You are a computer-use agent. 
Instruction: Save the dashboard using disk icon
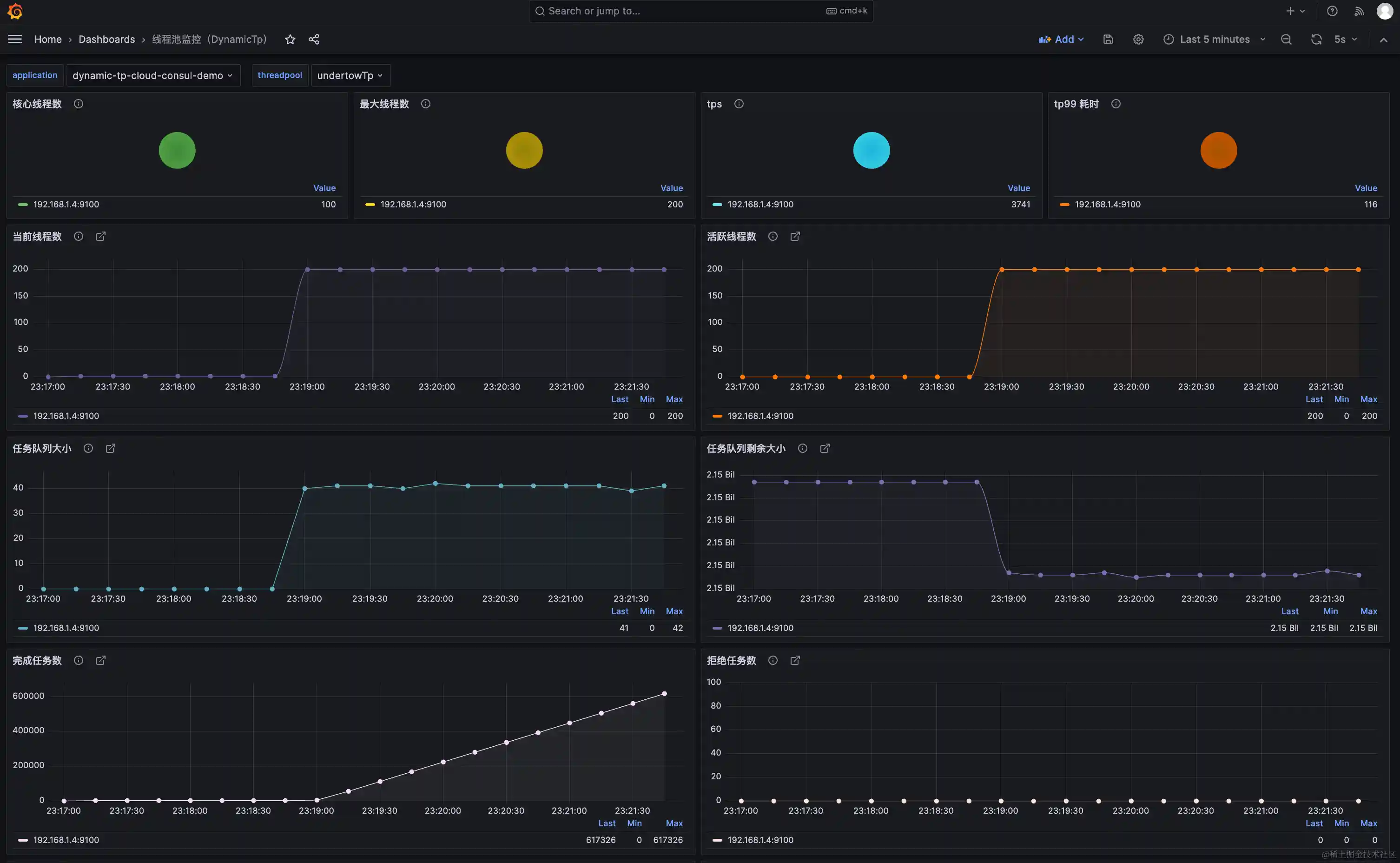point(1108,40)
